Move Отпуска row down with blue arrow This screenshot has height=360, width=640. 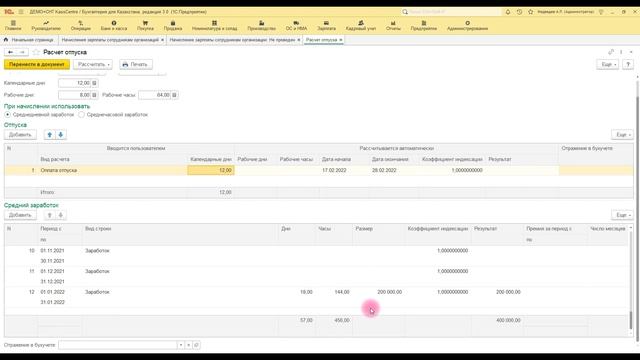[x=61, y=135]
